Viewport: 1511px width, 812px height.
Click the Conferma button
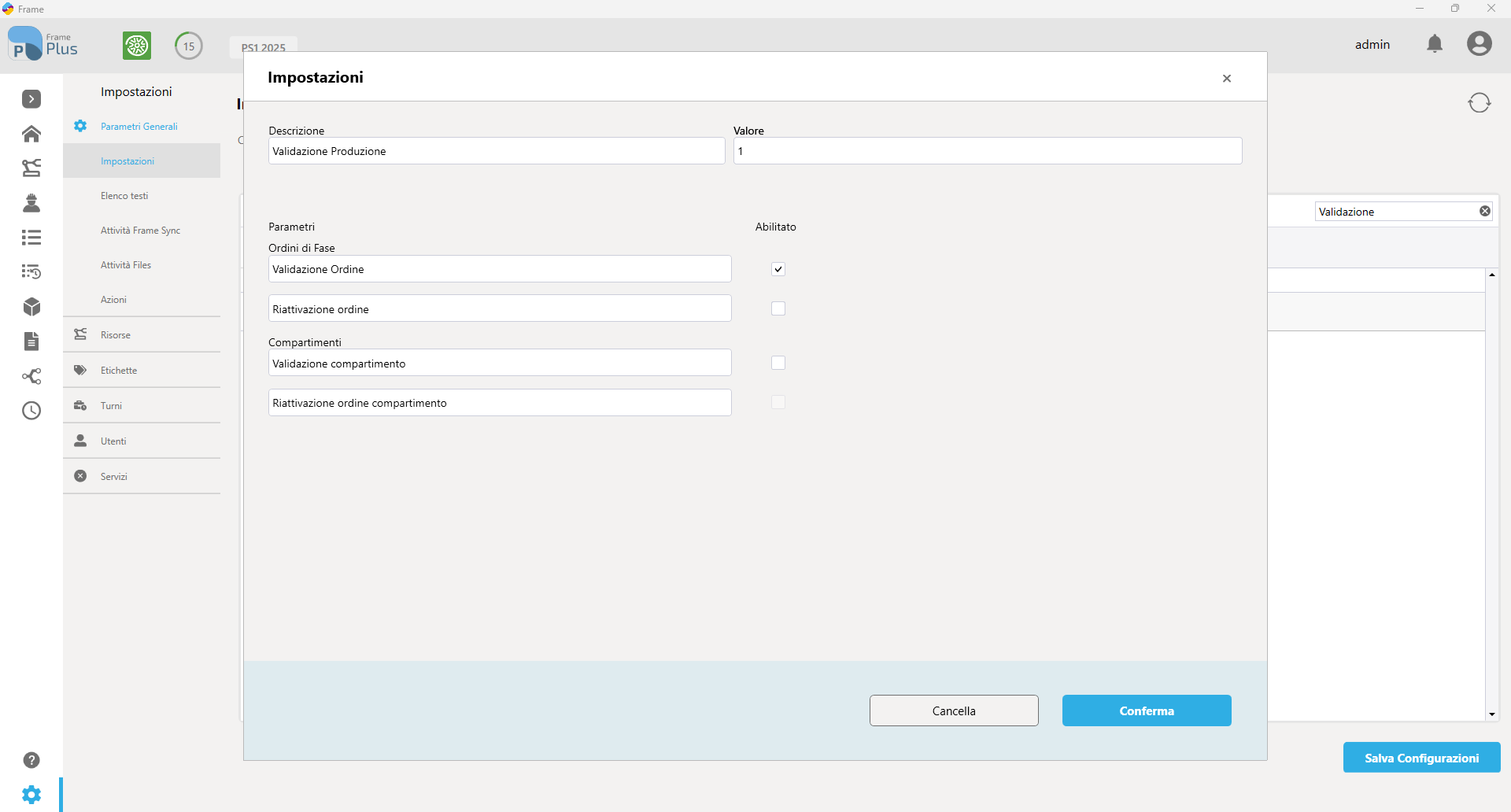click(1147, 710)
